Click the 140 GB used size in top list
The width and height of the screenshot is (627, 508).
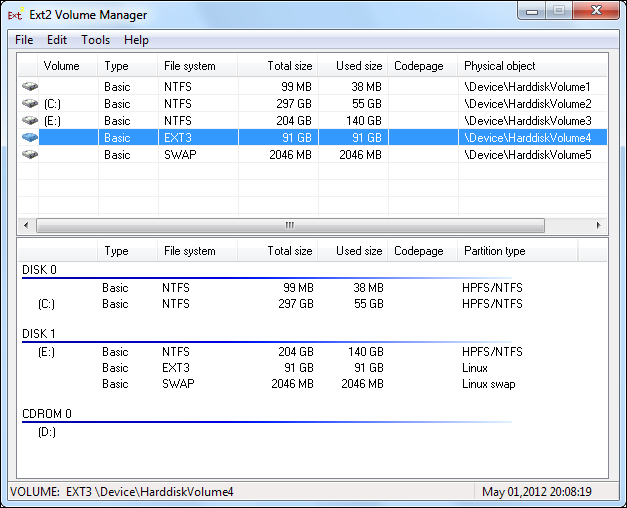point(364,121)
